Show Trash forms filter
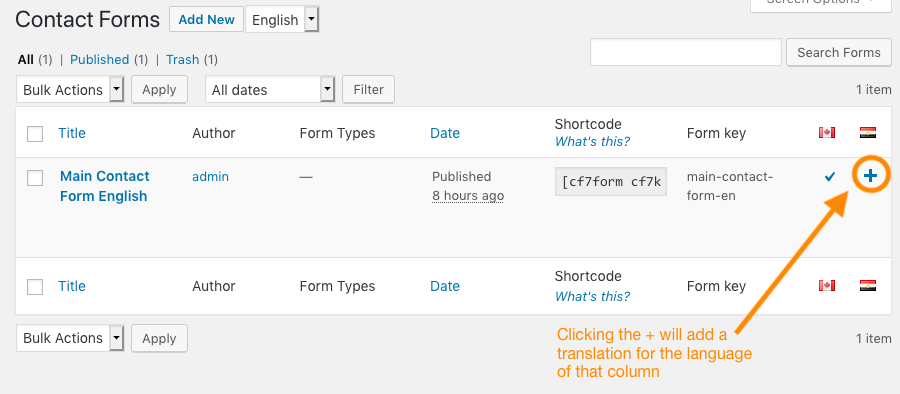 point(183,60)
